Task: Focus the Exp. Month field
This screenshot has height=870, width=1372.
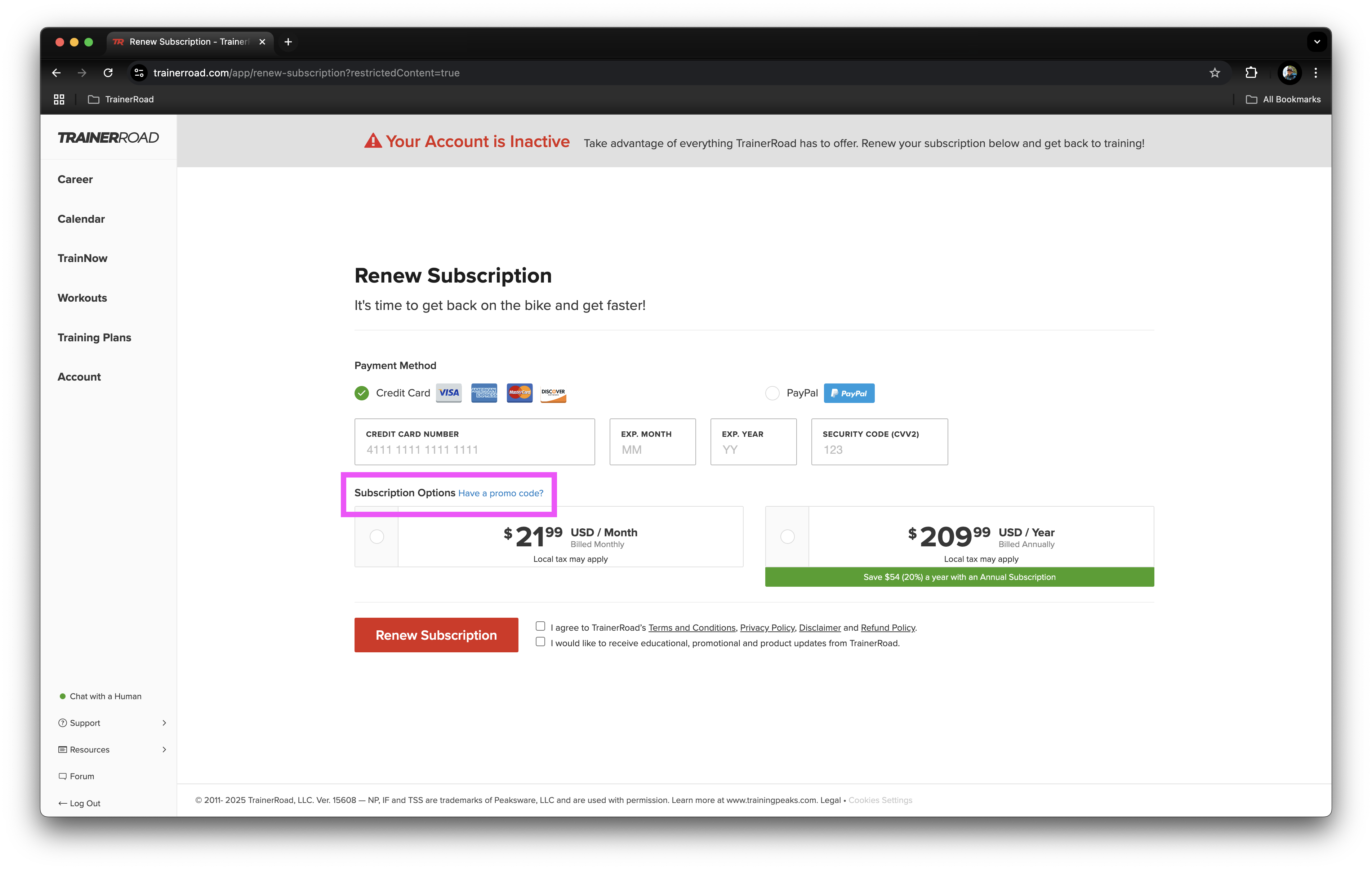Action: point(653,442)
